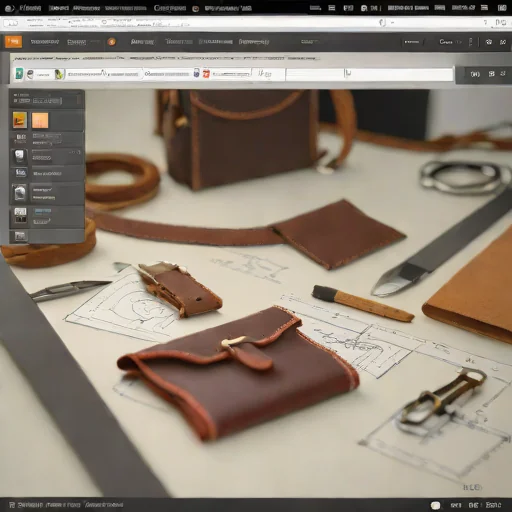Viewport: 512px width, 512px height.
Task: Click the green icon starting the white toolbar
Action: coord(19,74)
